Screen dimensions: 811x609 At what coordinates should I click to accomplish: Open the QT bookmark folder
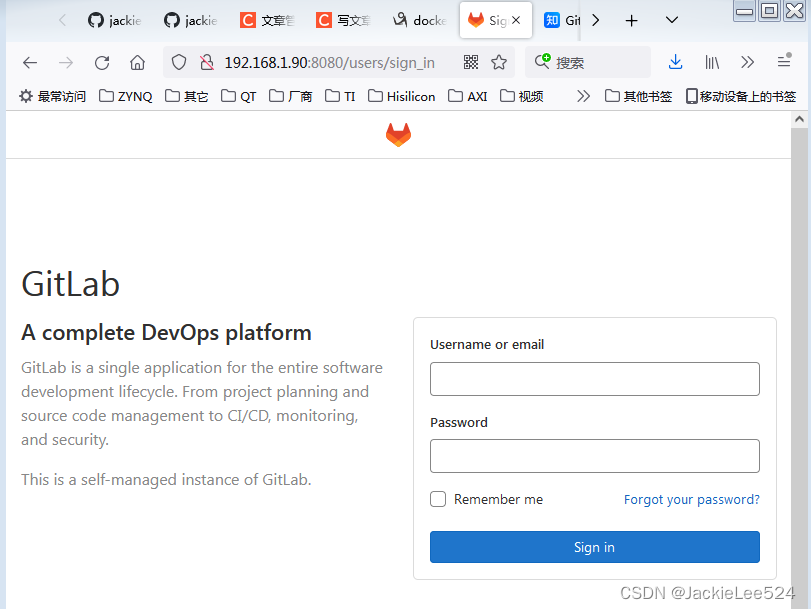tap(238, 96)
